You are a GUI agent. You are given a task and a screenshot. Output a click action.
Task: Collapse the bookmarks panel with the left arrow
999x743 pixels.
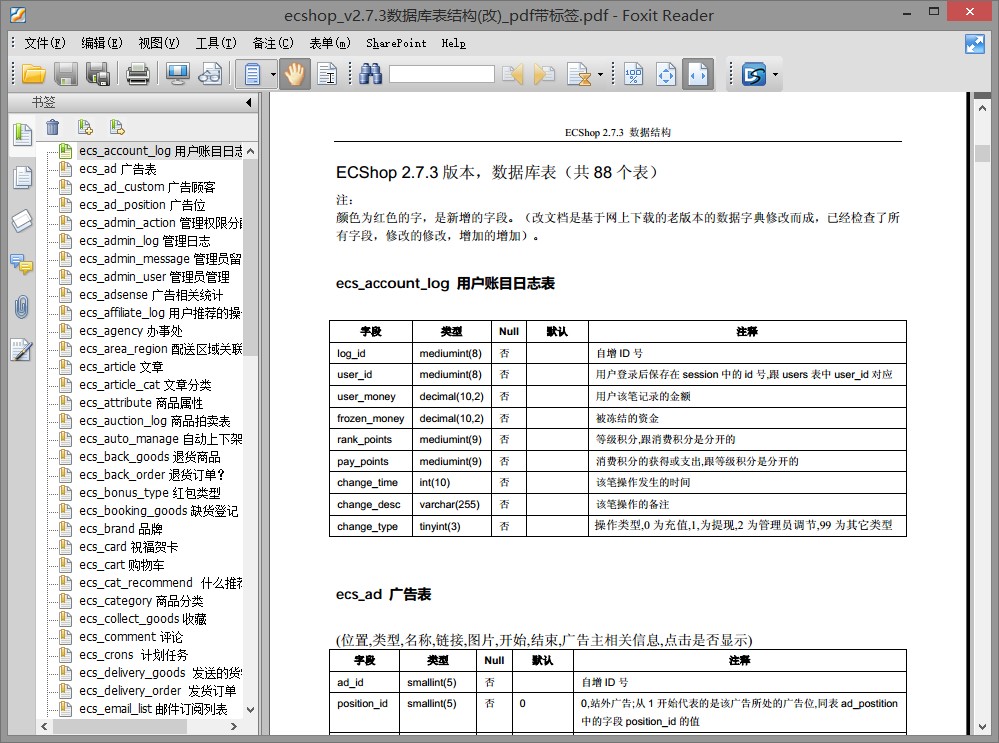[x=248, y=102]
